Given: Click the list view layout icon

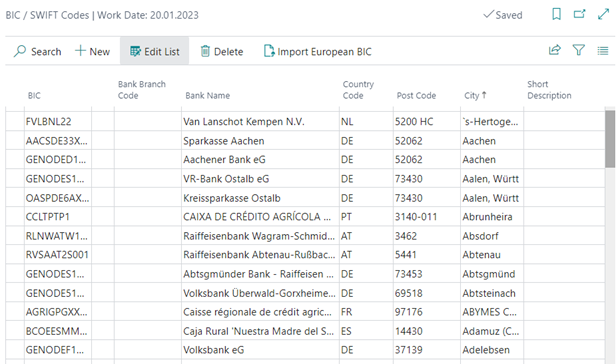Looking at the screenshot, I should tap(603, 51).
